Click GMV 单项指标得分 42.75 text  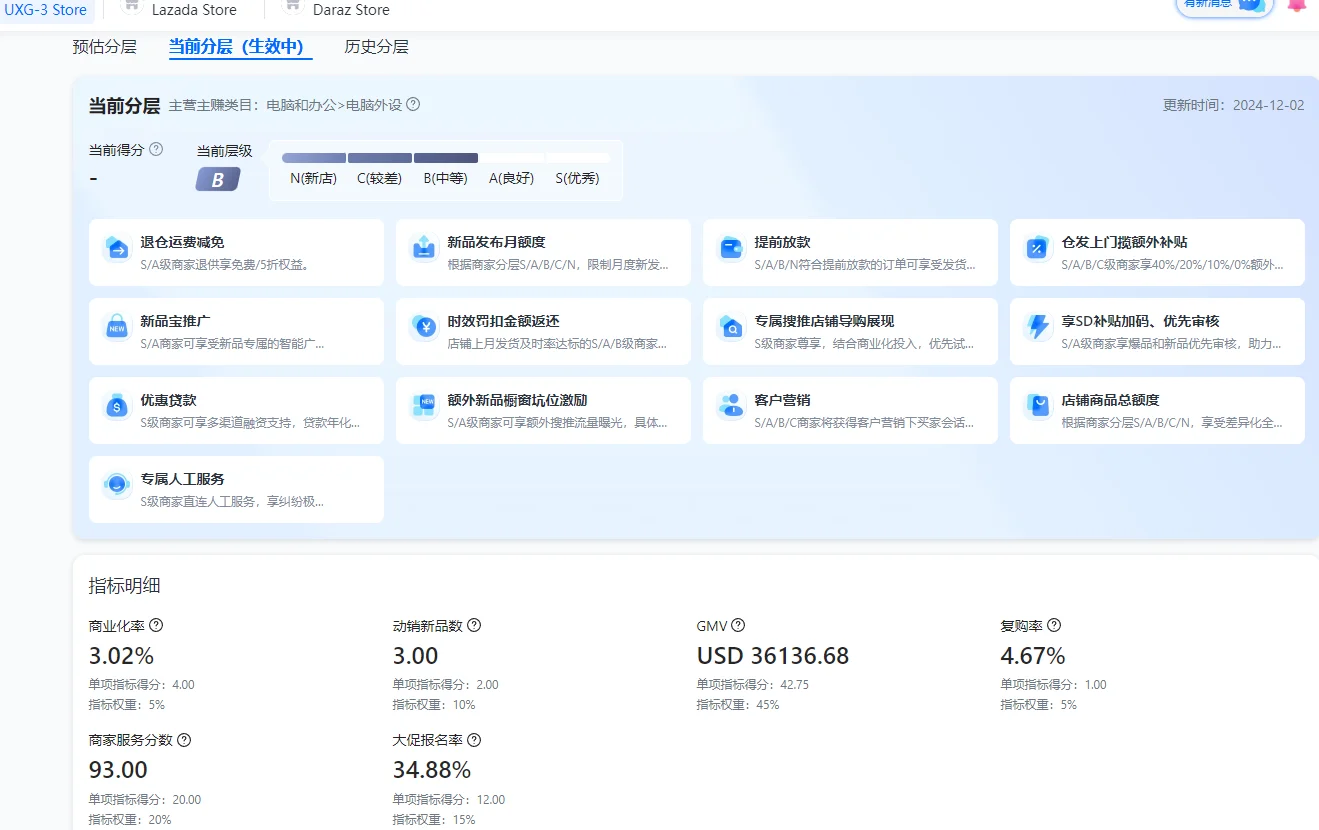pyautogui.click(x=753, y=685)
